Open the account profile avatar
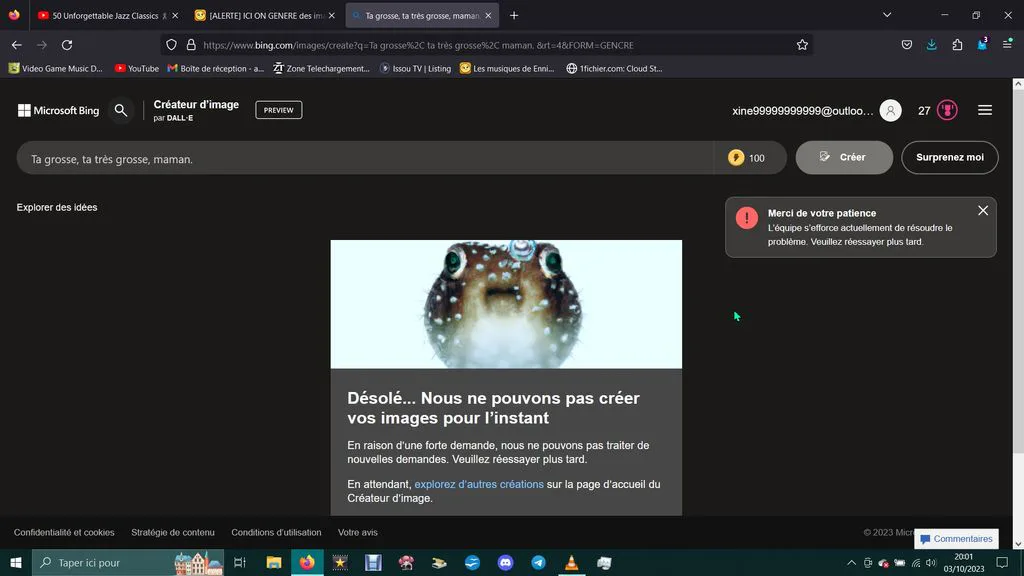The image size is (1024, 576). click(x=890, y=110)
